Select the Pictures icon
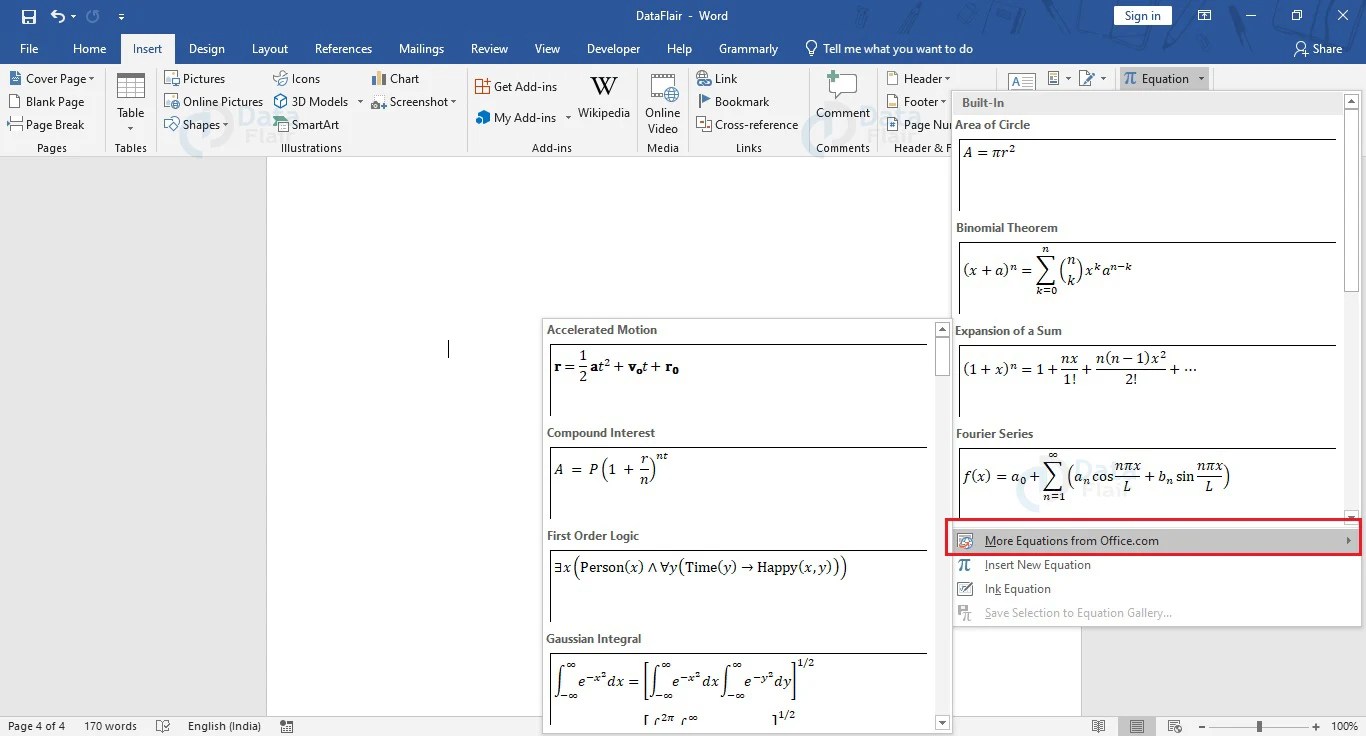 point(195,78)
